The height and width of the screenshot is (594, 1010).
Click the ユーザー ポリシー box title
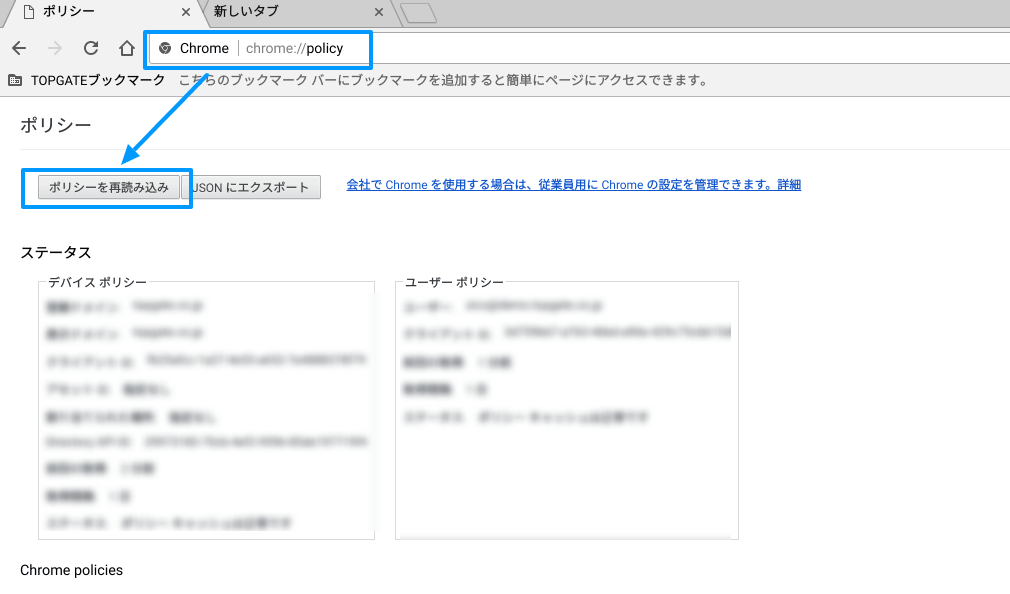454,282
